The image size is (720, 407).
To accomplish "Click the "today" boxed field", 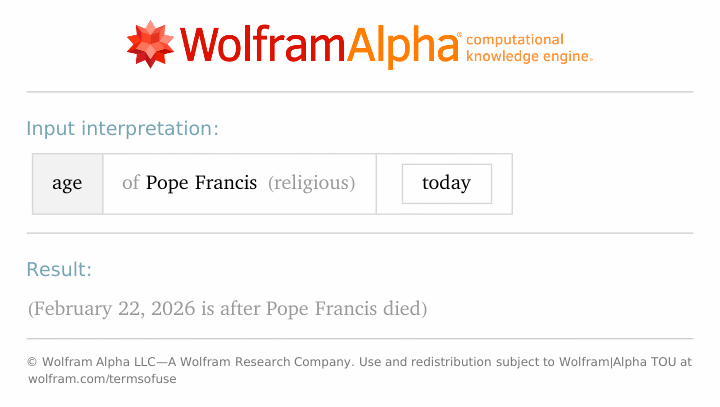I will tap(446, 183).
